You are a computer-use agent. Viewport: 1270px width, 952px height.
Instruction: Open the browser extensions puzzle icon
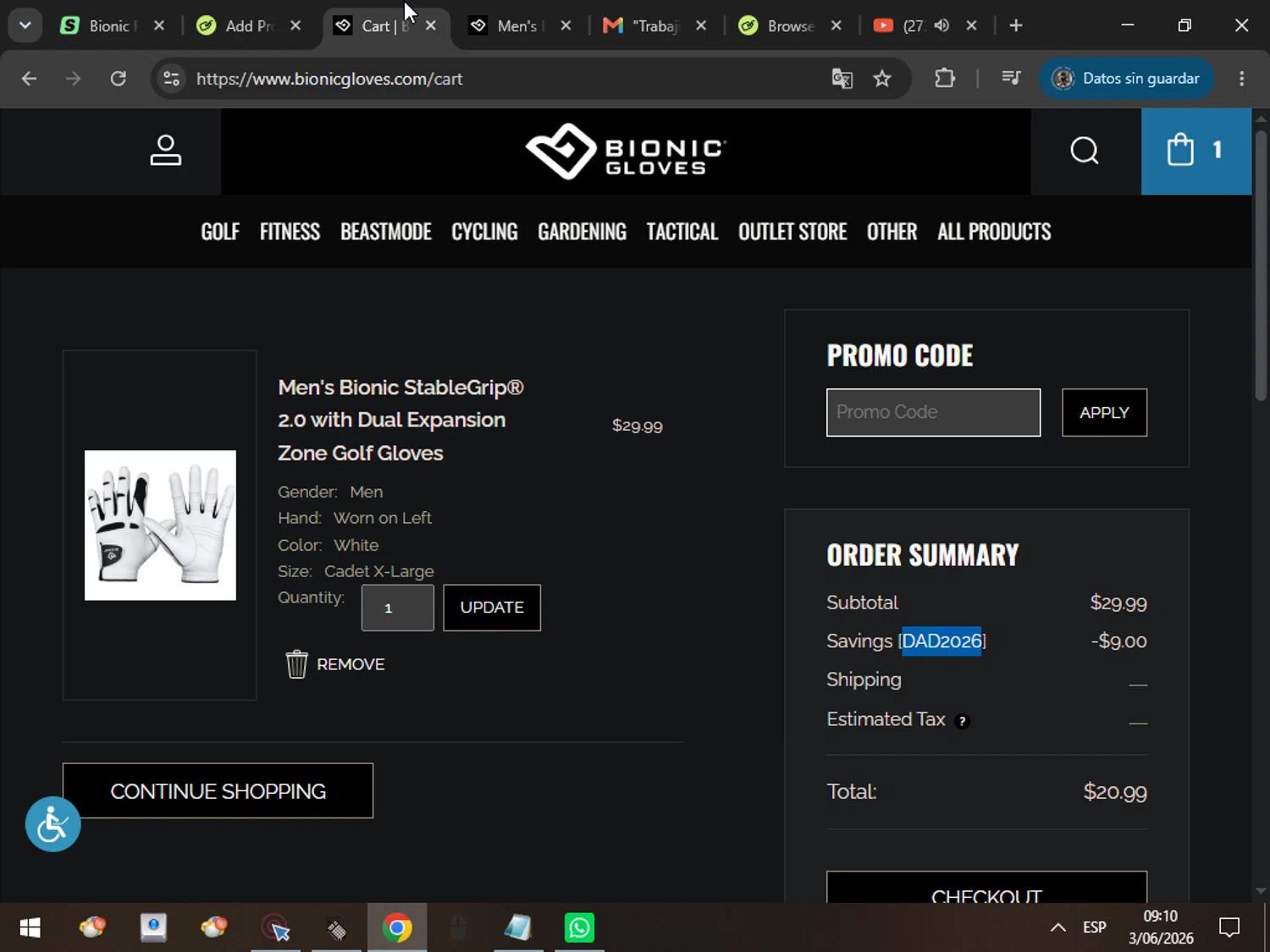pos(945,79)
